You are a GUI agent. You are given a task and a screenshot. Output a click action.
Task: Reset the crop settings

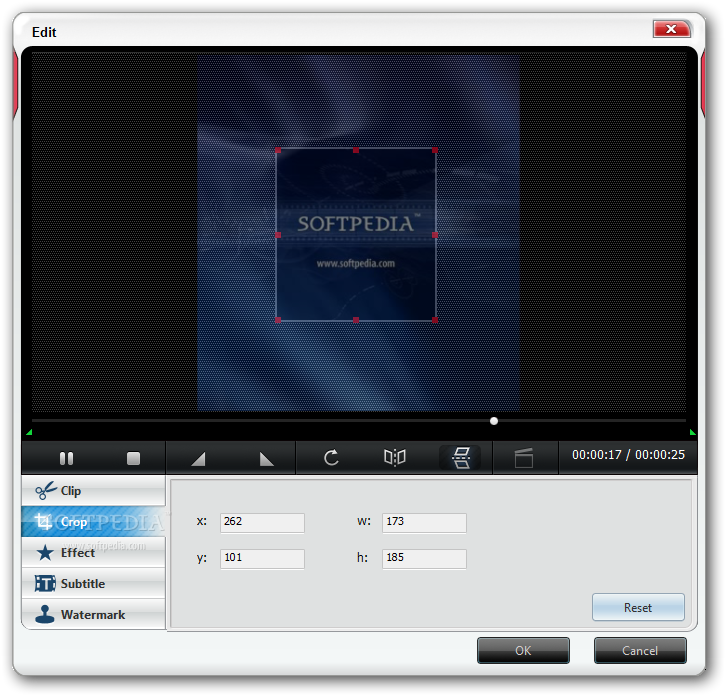pos(638,607)
